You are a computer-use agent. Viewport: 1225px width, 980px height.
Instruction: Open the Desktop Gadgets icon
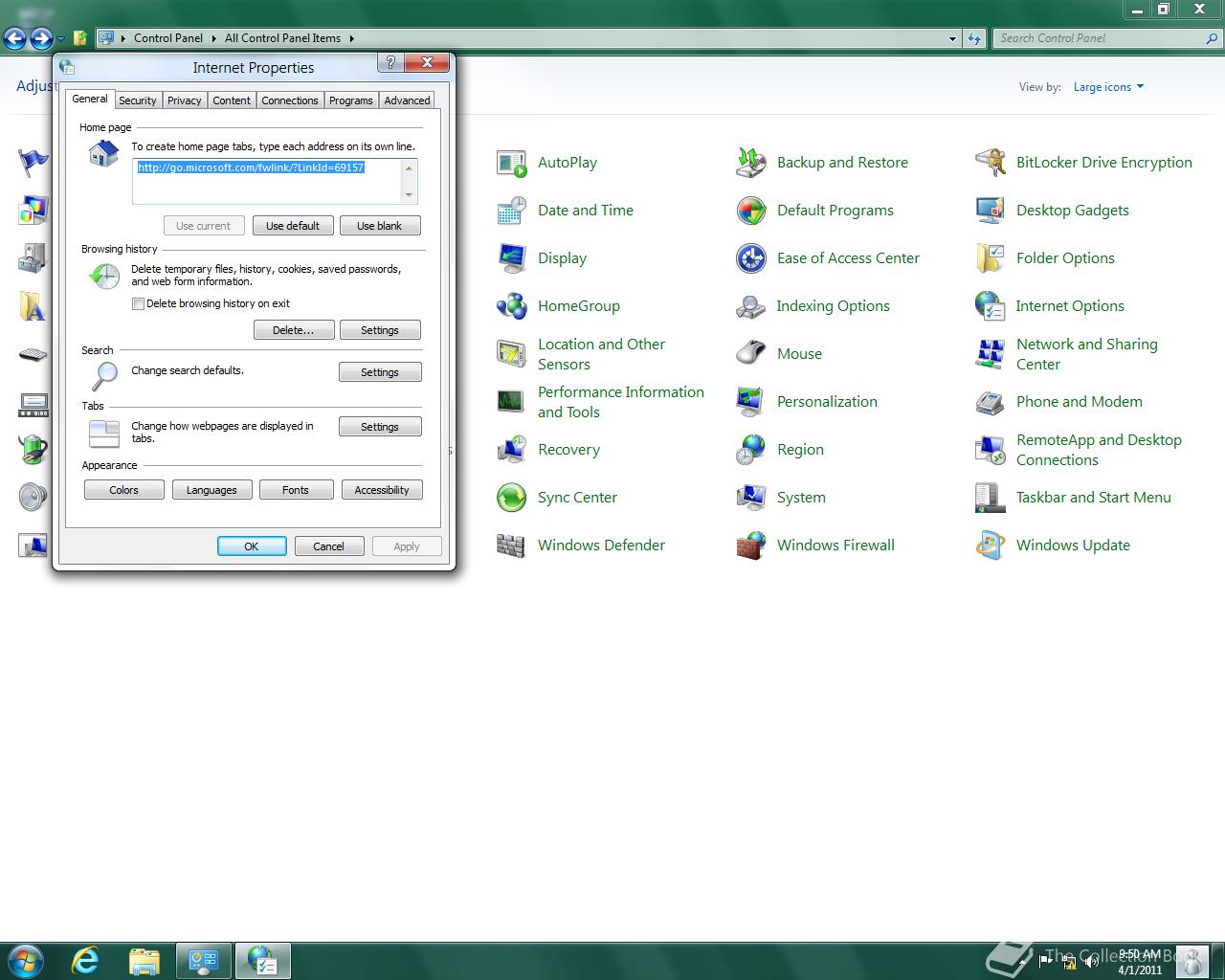pyautogui.click(x=991, y=212)
